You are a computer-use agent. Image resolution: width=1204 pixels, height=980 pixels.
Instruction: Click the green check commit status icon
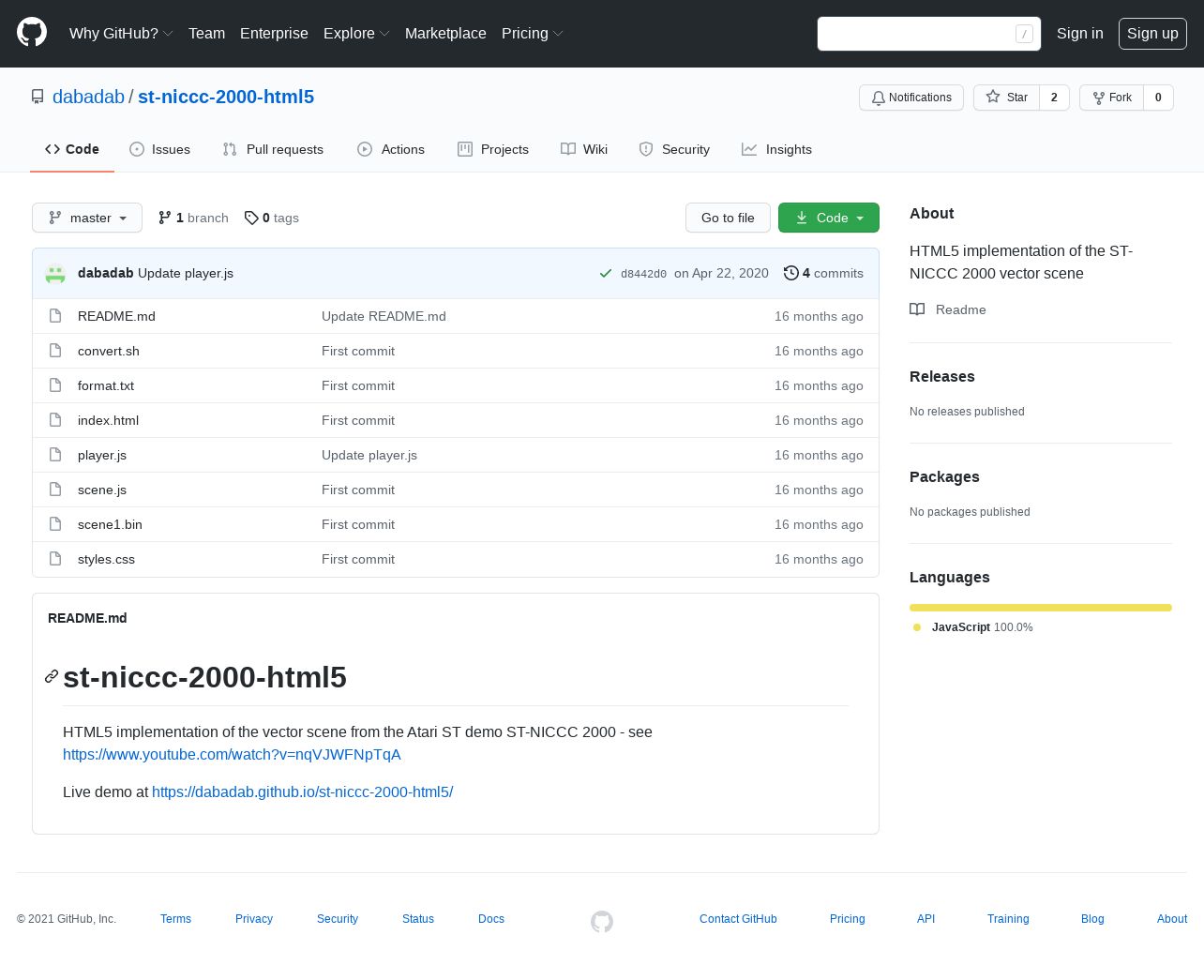click(x=606, y=274)
